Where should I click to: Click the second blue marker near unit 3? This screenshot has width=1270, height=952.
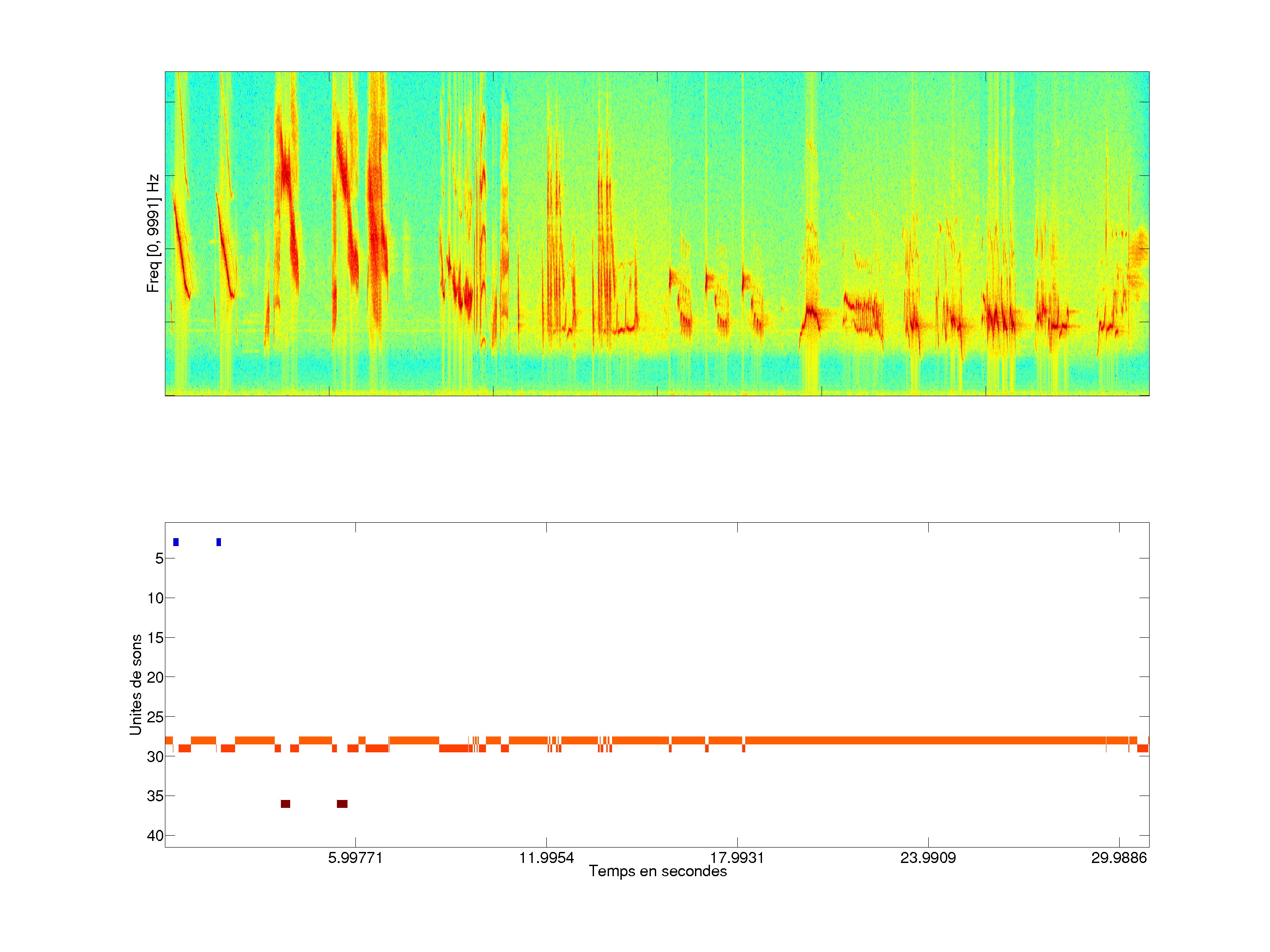pyautogui.click(x=219, y=542)
